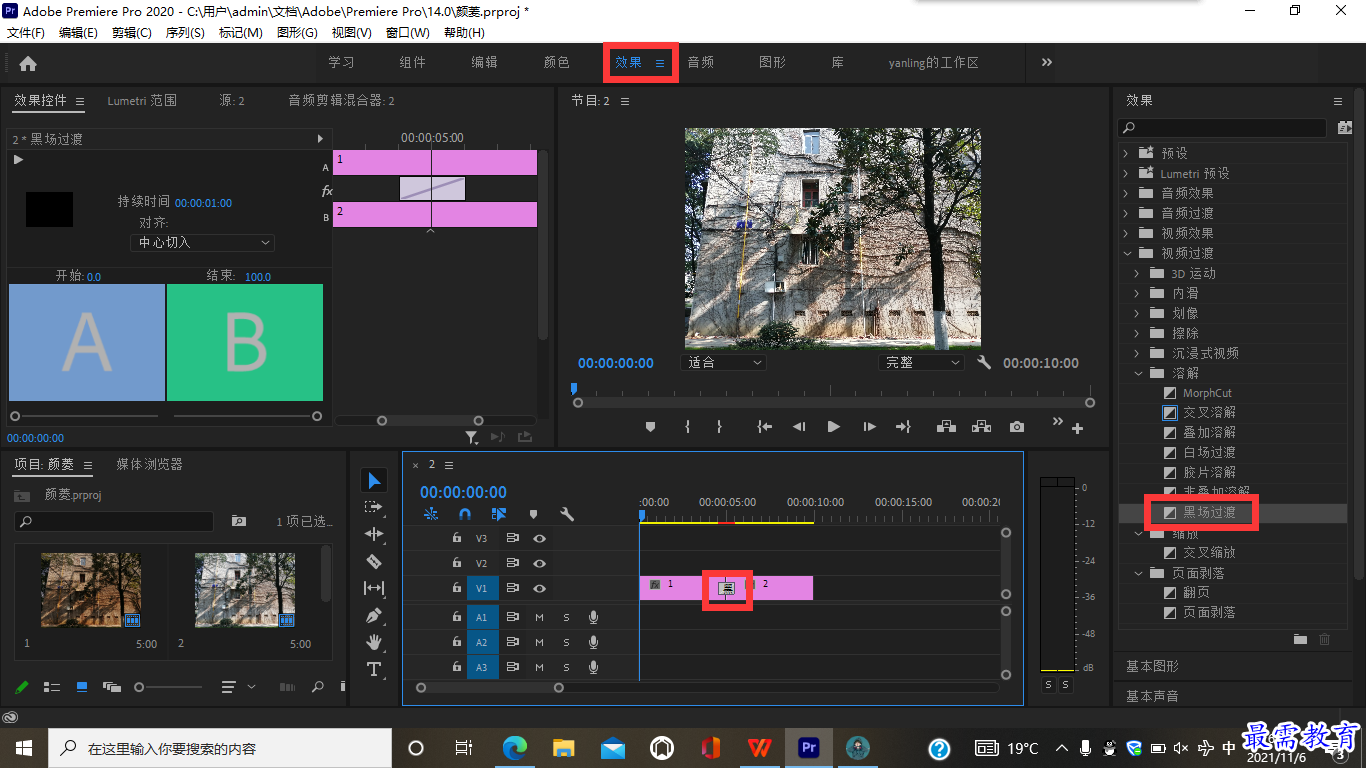This screenshot has height=768, width=1366.
Task: Open the button editor plus icon
Action: pyautogui.click(x=1078, y=429)
